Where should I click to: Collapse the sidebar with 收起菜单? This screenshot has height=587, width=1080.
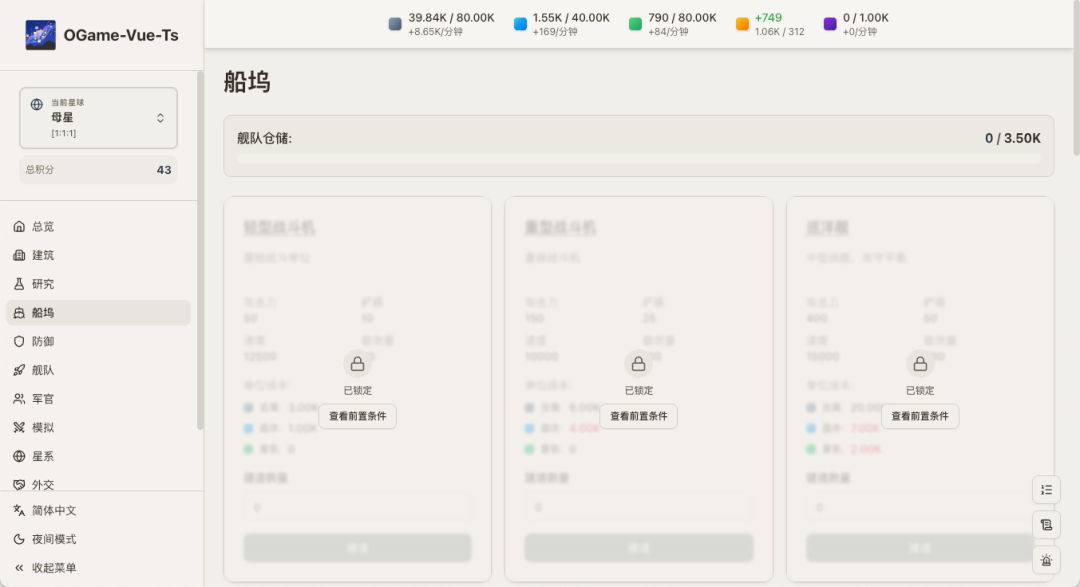pos(54,568)
